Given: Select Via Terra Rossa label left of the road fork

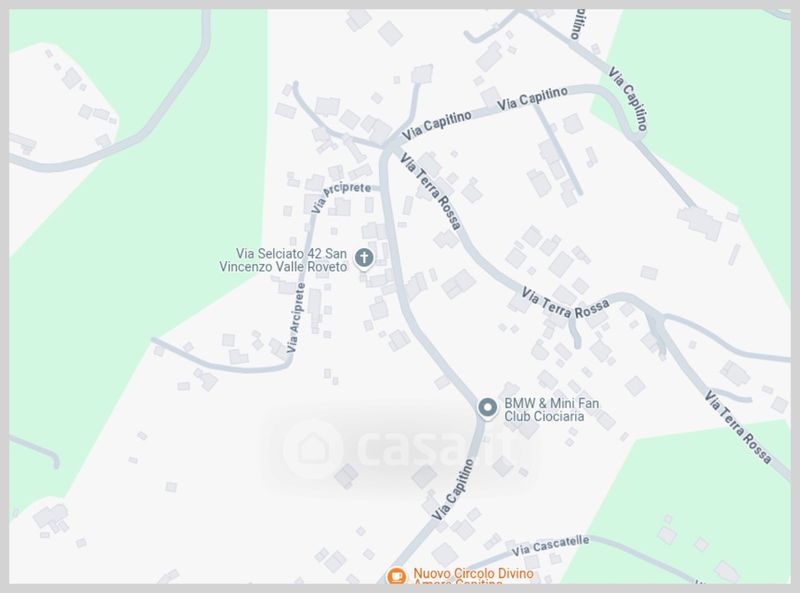Looking at the screenshot, I should pos(565,303).
